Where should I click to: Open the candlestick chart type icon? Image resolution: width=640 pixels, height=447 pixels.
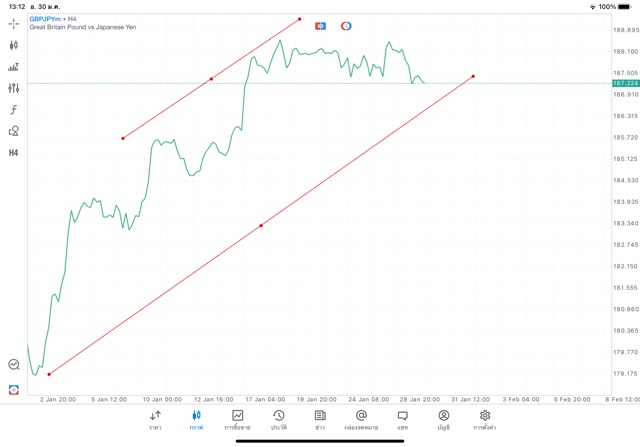(x=14, y=45)
